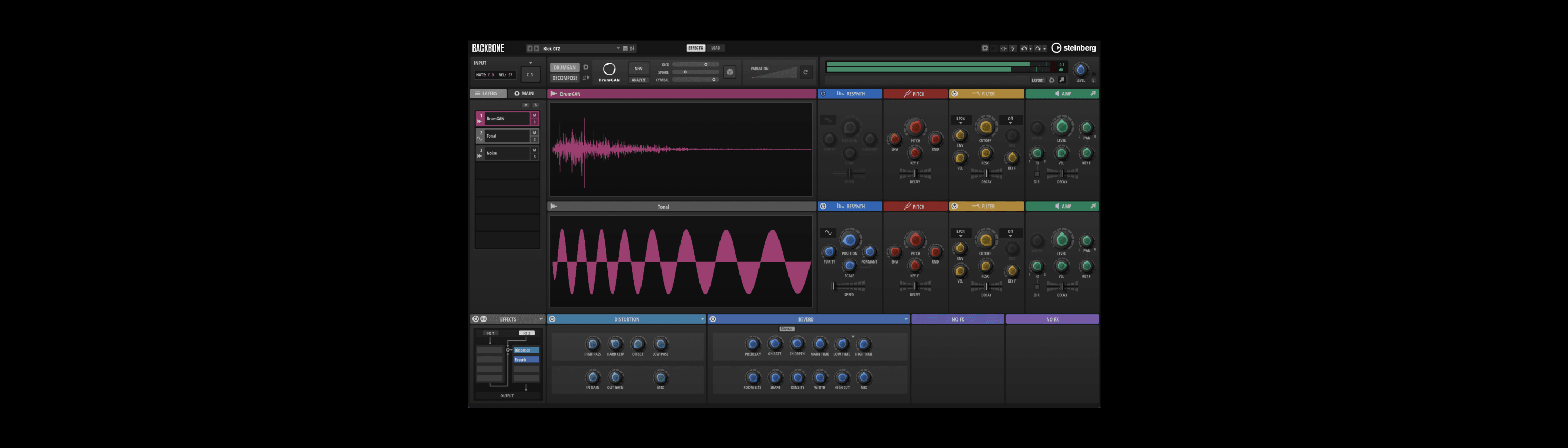Switch to the Main tab
1568x448 pixels.
click(527, 93)
